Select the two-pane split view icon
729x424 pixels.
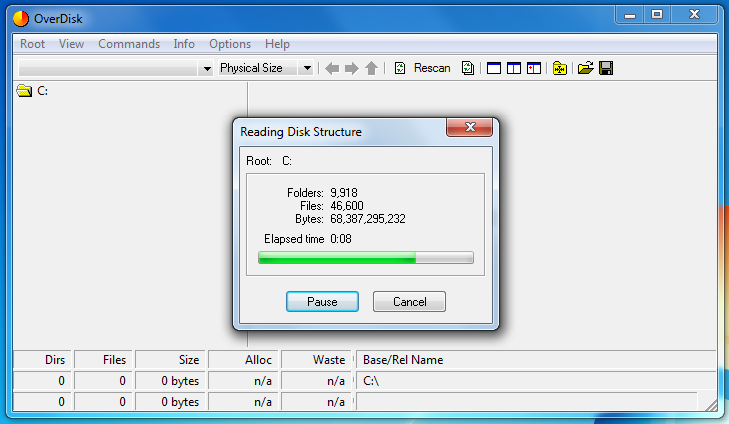point(513,68)
